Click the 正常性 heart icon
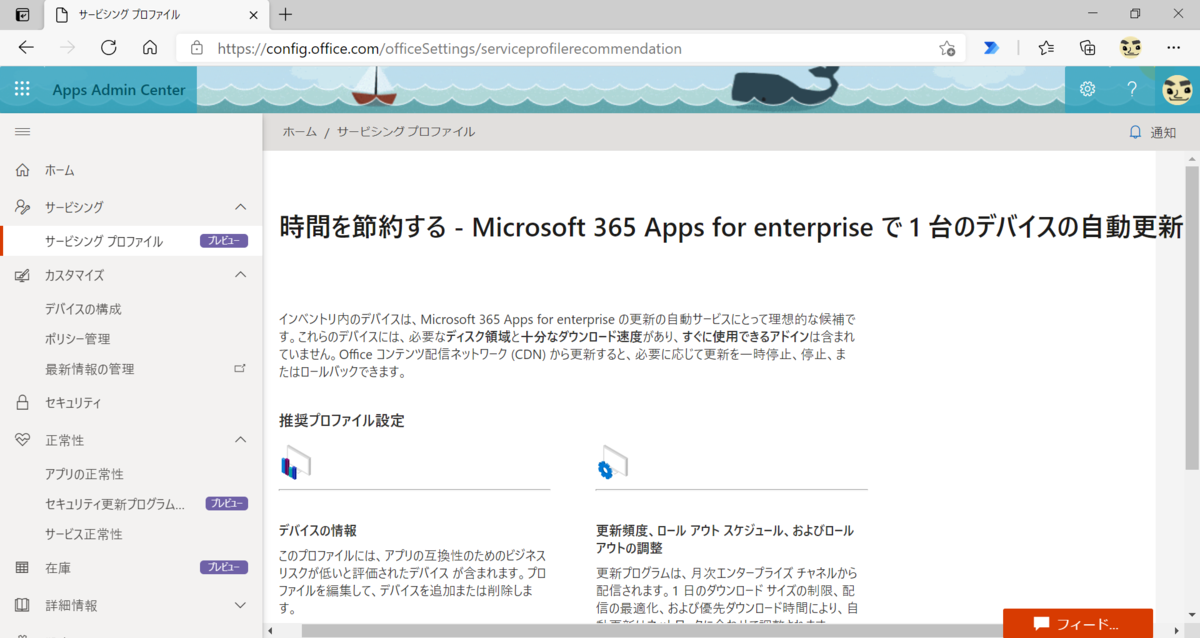The image size is (1200, 638). tap(22, 440)
